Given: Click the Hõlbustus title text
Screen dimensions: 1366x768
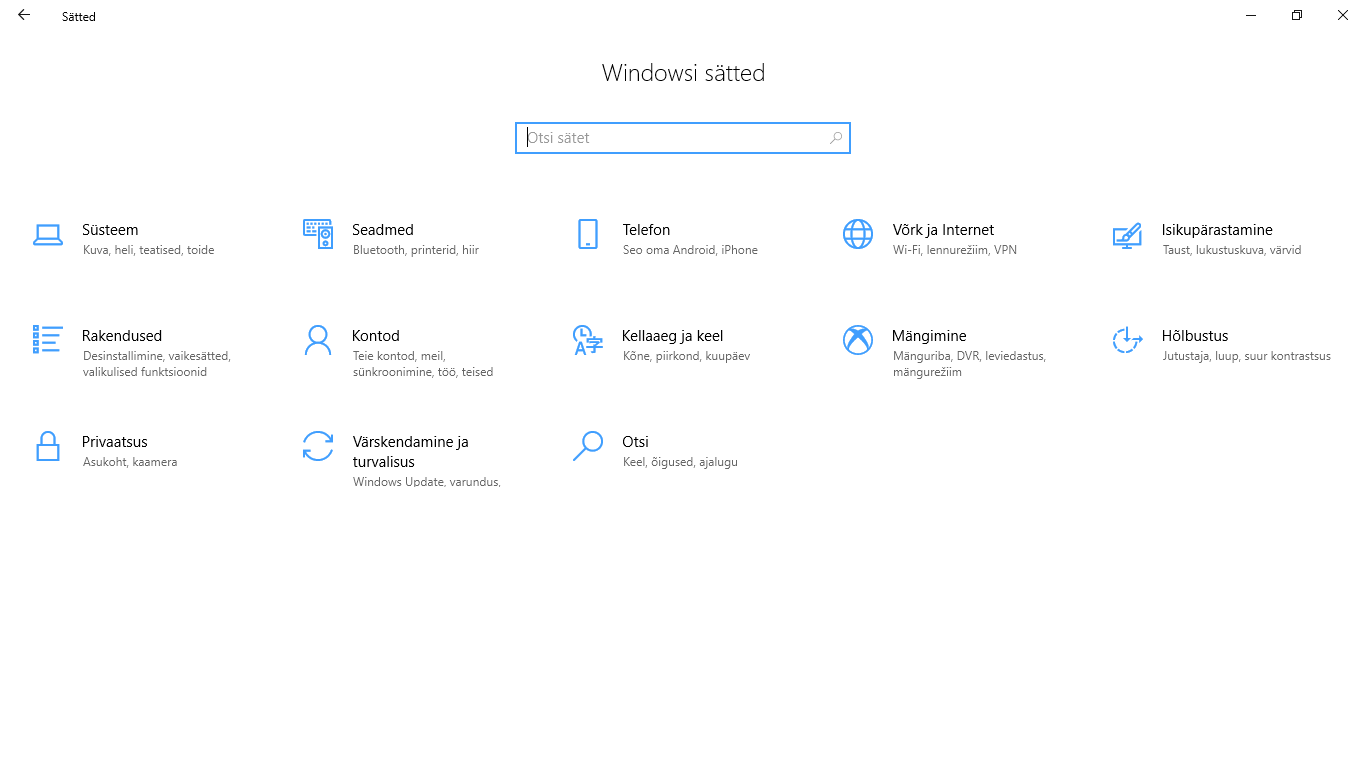Looking at the screenshot, I should tap(1195, 336).
